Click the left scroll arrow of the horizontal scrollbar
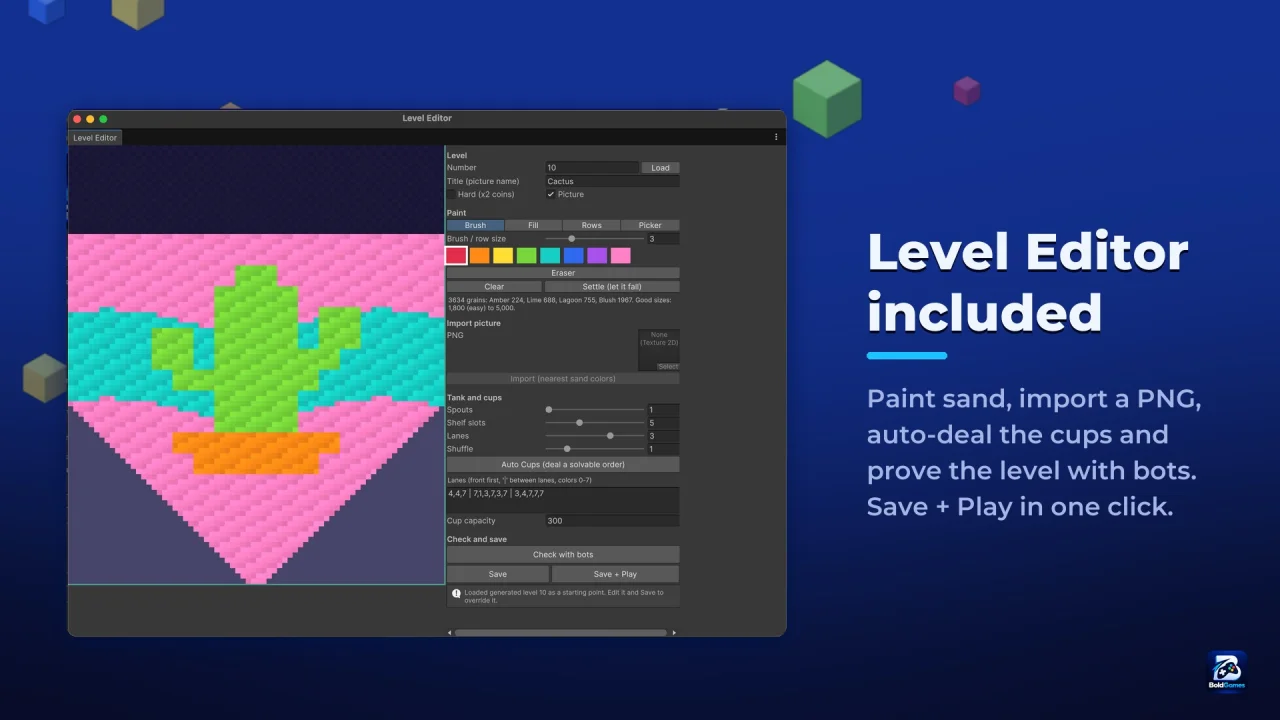 [449, 633]
